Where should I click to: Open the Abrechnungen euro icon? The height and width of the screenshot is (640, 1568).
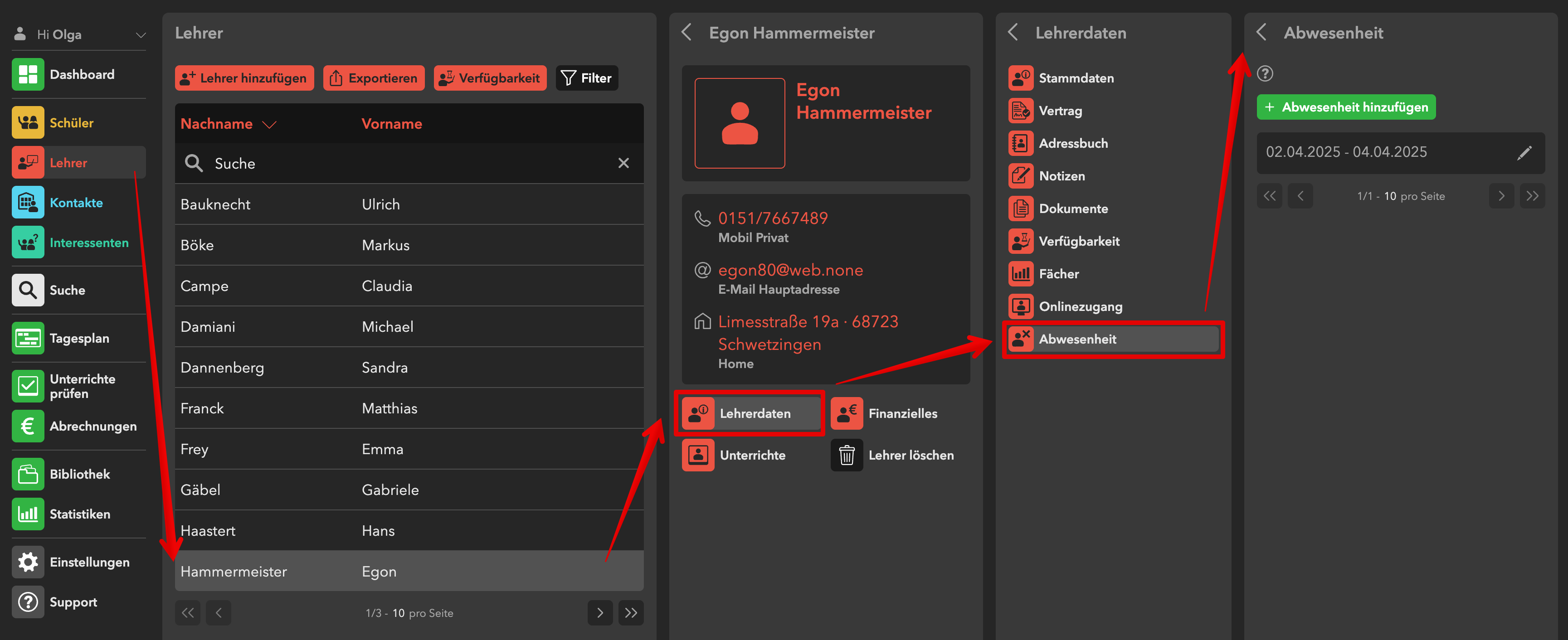click(x=27, y=426)
